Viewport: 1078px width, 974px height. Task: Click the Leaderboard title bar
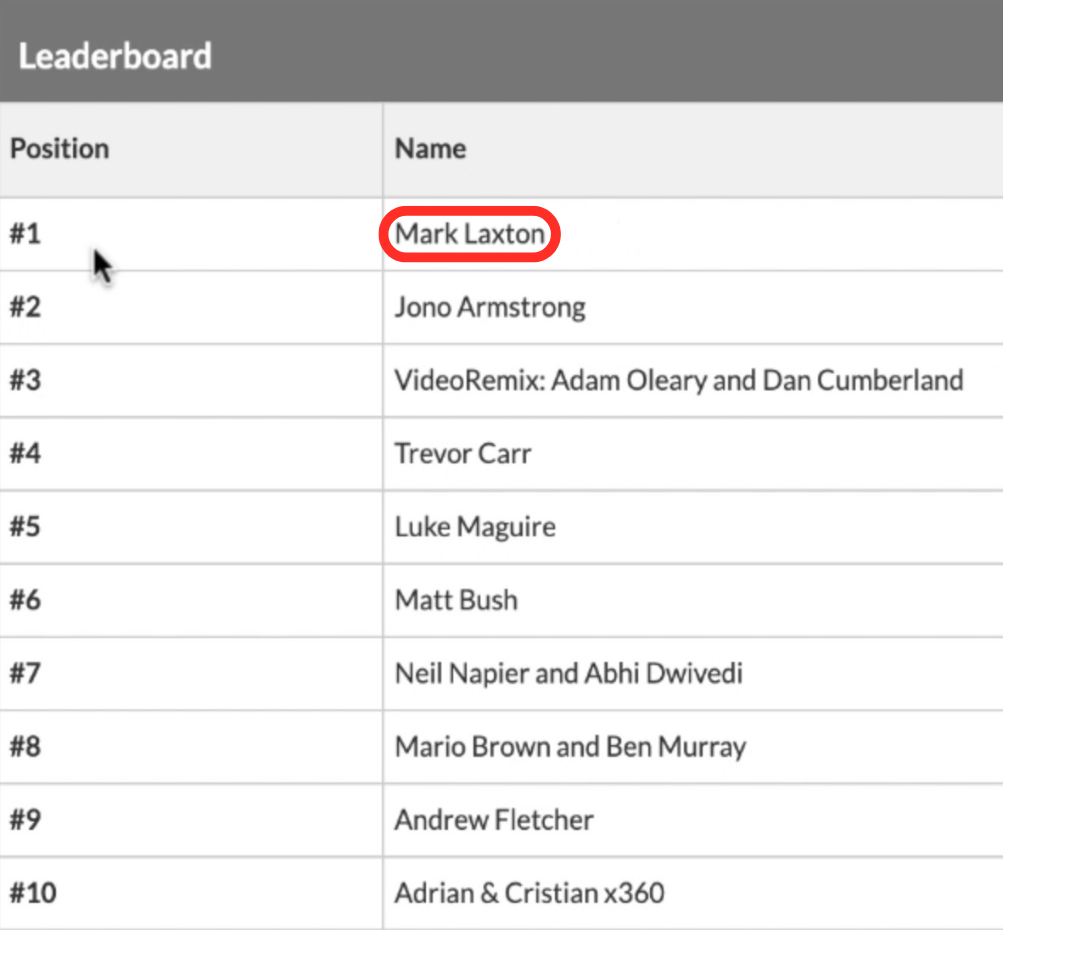tap(115, 56)
